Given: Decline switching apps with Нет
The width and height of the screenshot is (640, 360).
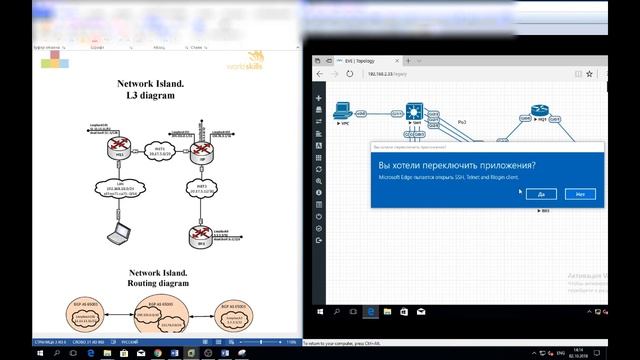Looking at the screenshot, I should pyautogui.click(x=580, y=194).
